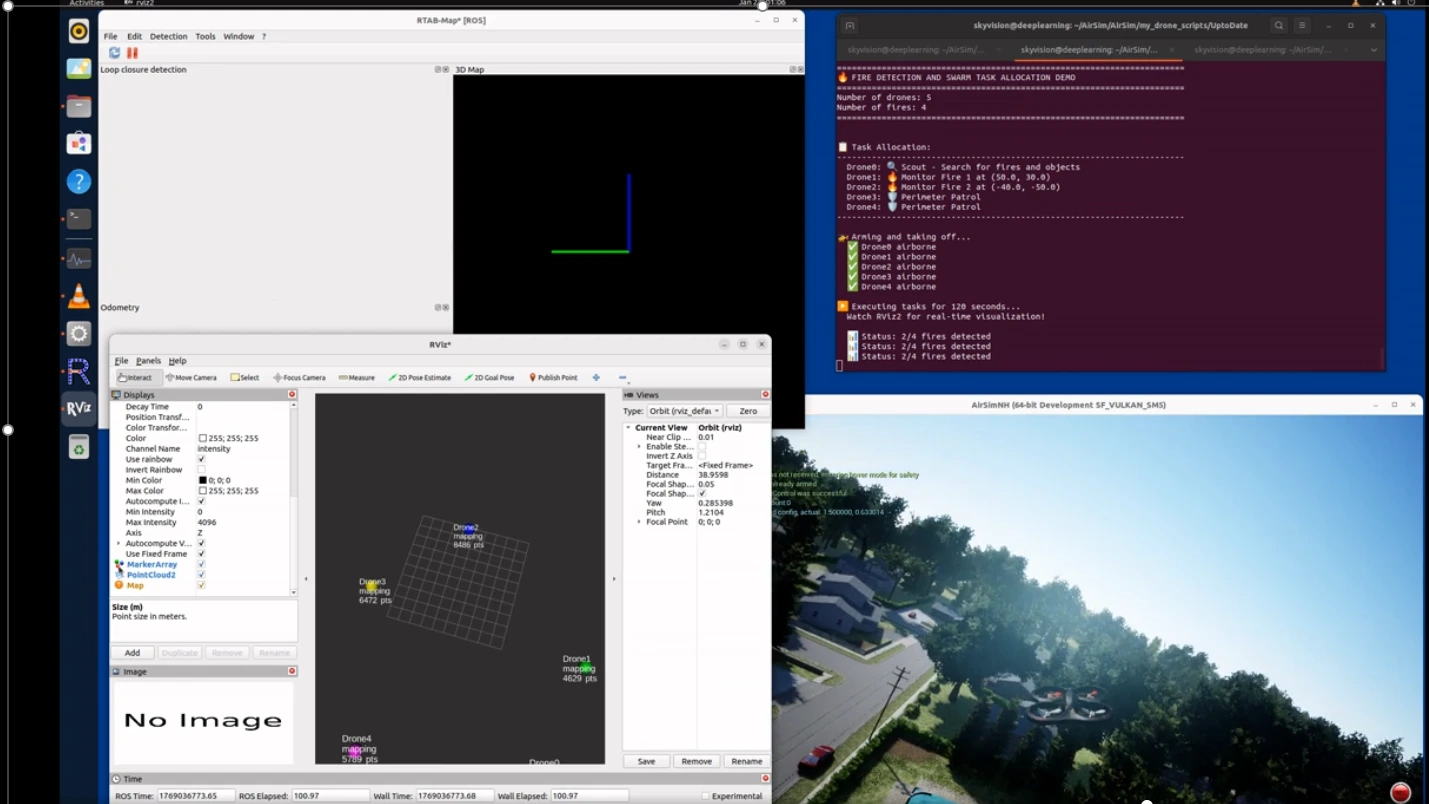Enable the Invert Rainbow checkbox
Screen dimensions: 1429x804
coord(201,470)
